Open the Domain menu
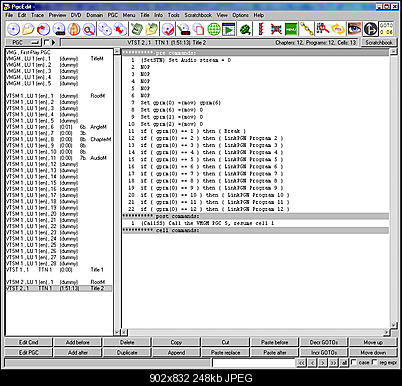Image resolution: width=402 pixels, height=386 pixels. pyautogui.click(x=95, y=15)
